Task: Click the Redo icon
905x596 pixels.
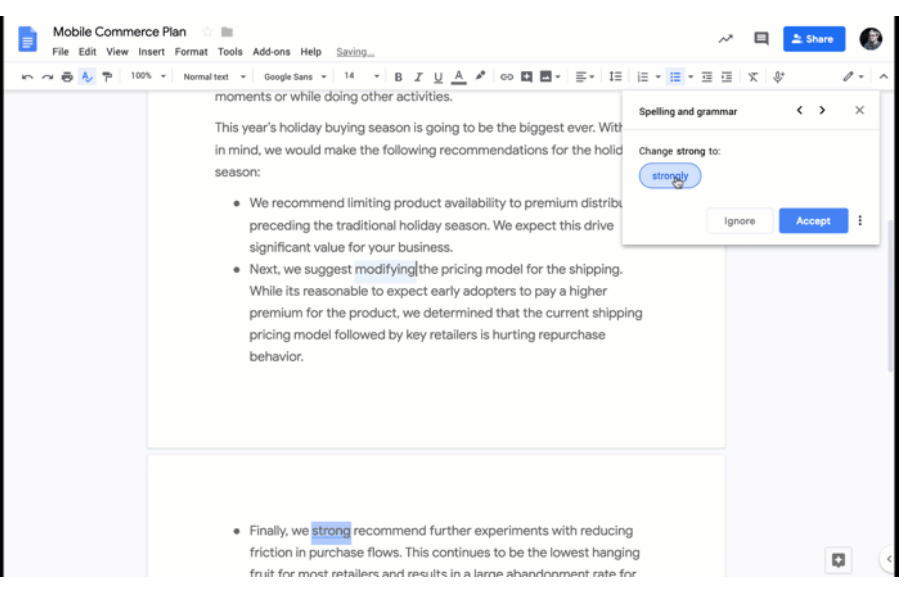Action: [x=47, y=77]
